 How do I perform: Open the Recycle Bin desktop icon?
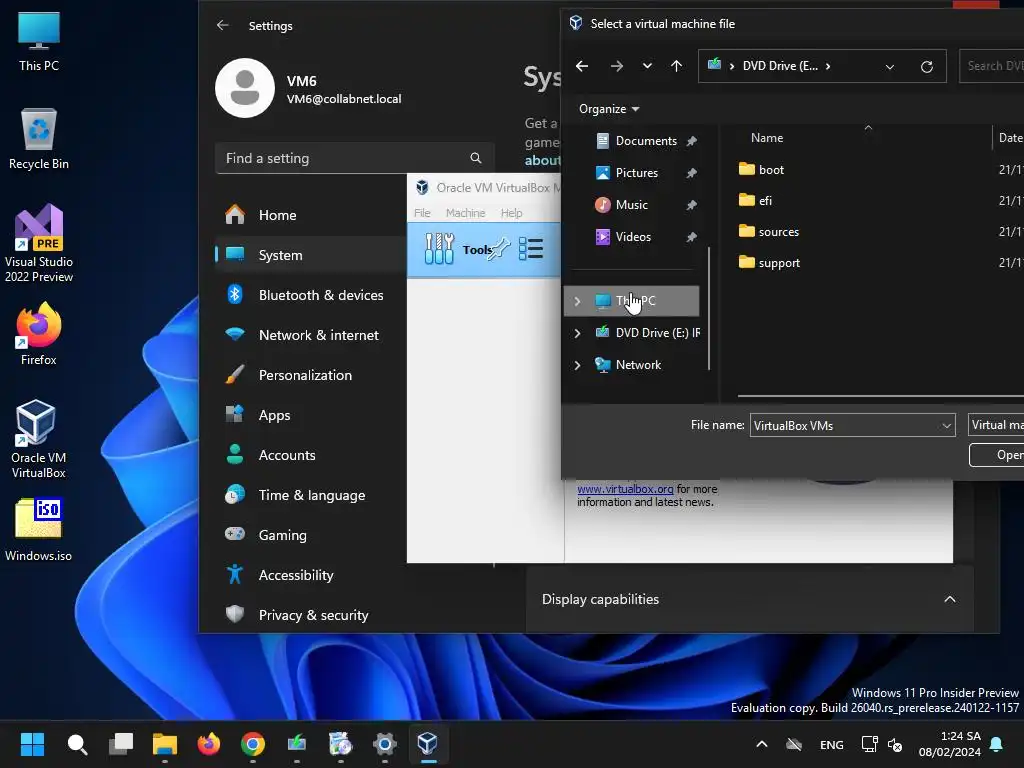(x=39, y=139)
